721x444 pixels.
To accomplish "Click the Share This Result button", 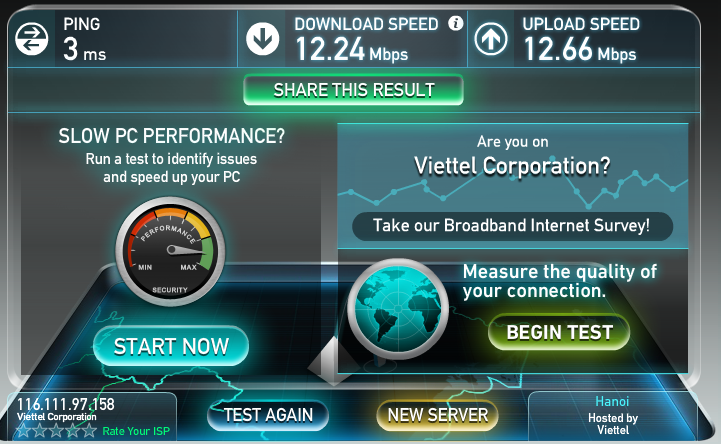I will (353, 90).
